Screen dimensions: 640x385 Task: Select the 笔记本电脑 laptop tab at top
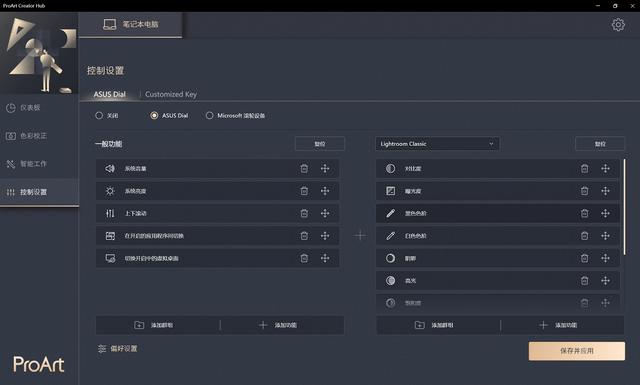coord(130,24)
